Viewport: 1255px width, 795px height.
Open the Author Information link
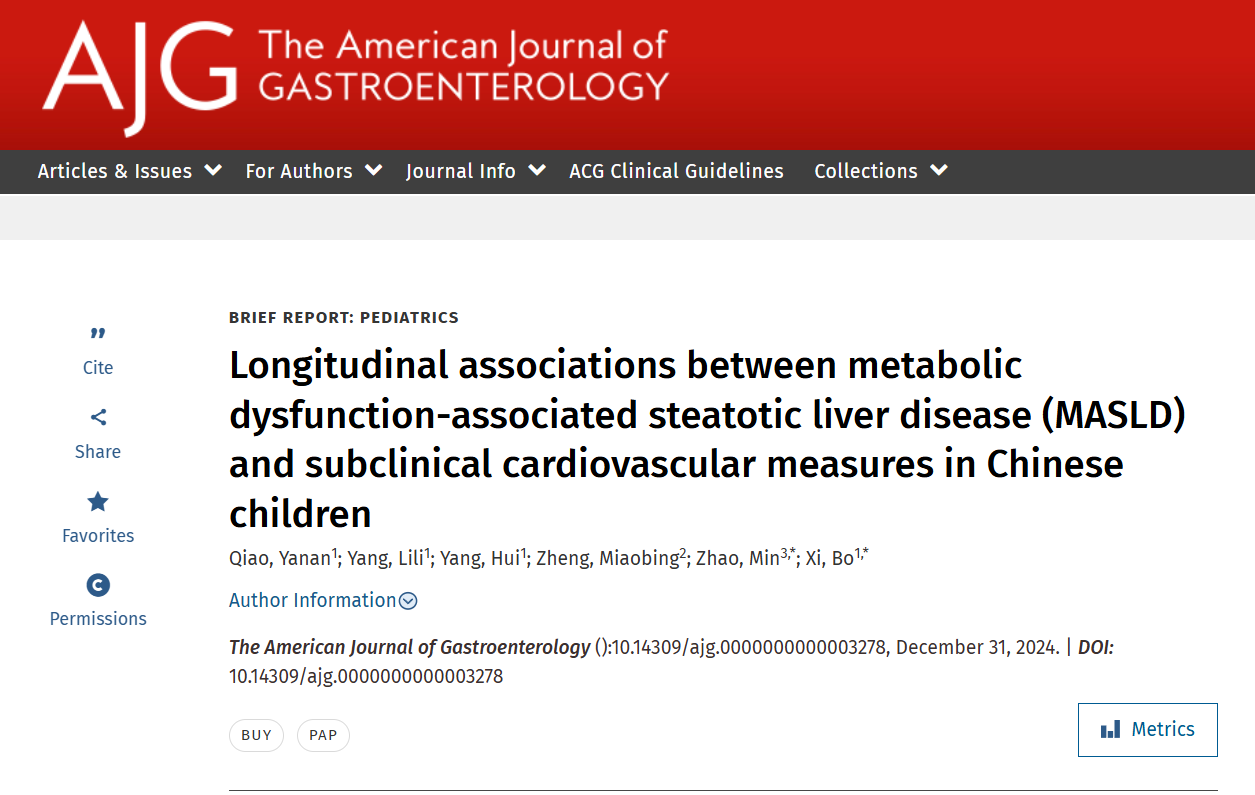pyautogui.click(x=313, y=600)
